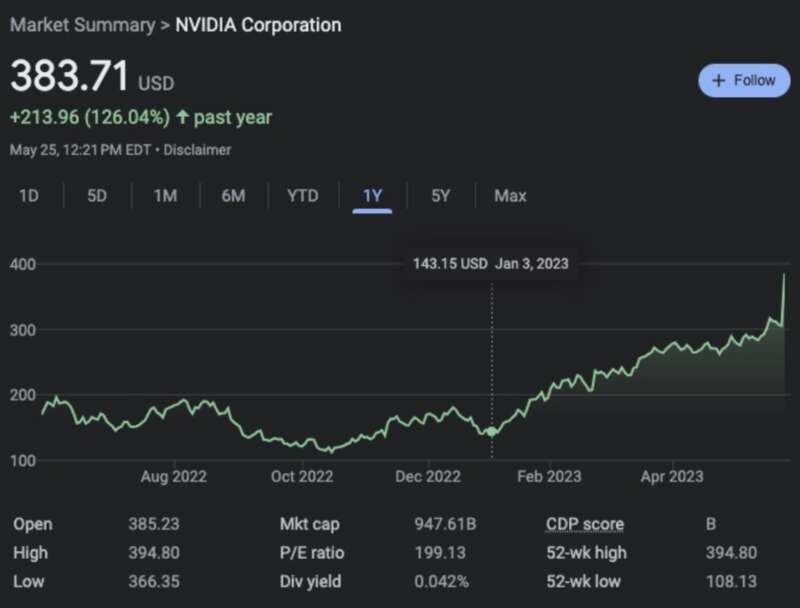Image resolution: width=800 pixels, height=608 pixels.
Task: Switch chart to 5D range
Action: pyautogui.click(x=97, y=196)
